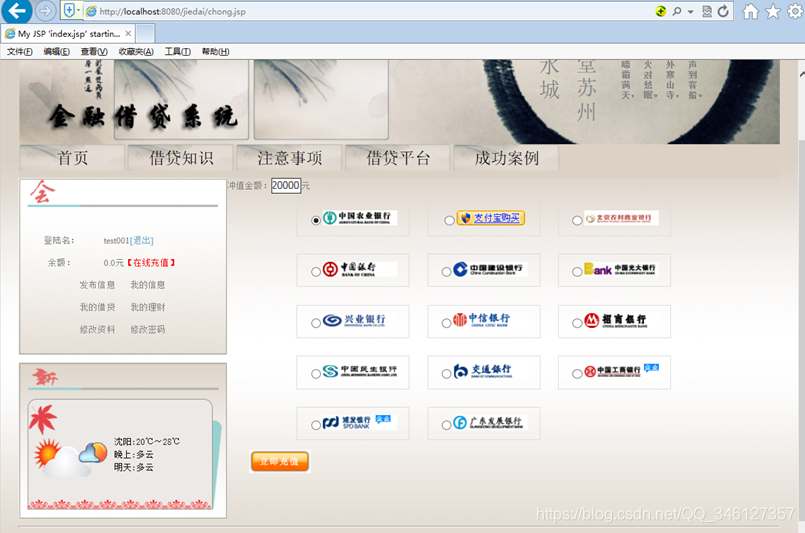Viewport: 805px width, 533px height.
Task: Click the 支付宝购买 logo link
Action: tap(491, 218)
